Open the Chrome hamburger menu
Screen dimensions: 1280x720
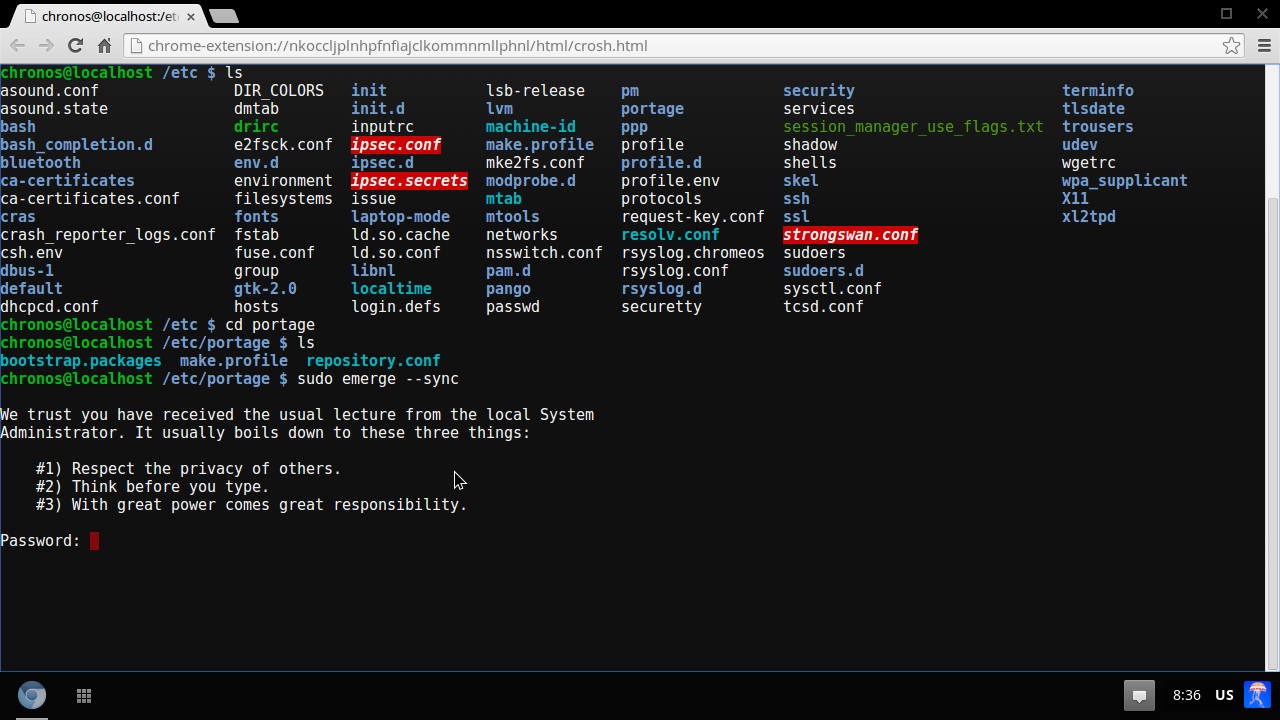point(1263,46)
